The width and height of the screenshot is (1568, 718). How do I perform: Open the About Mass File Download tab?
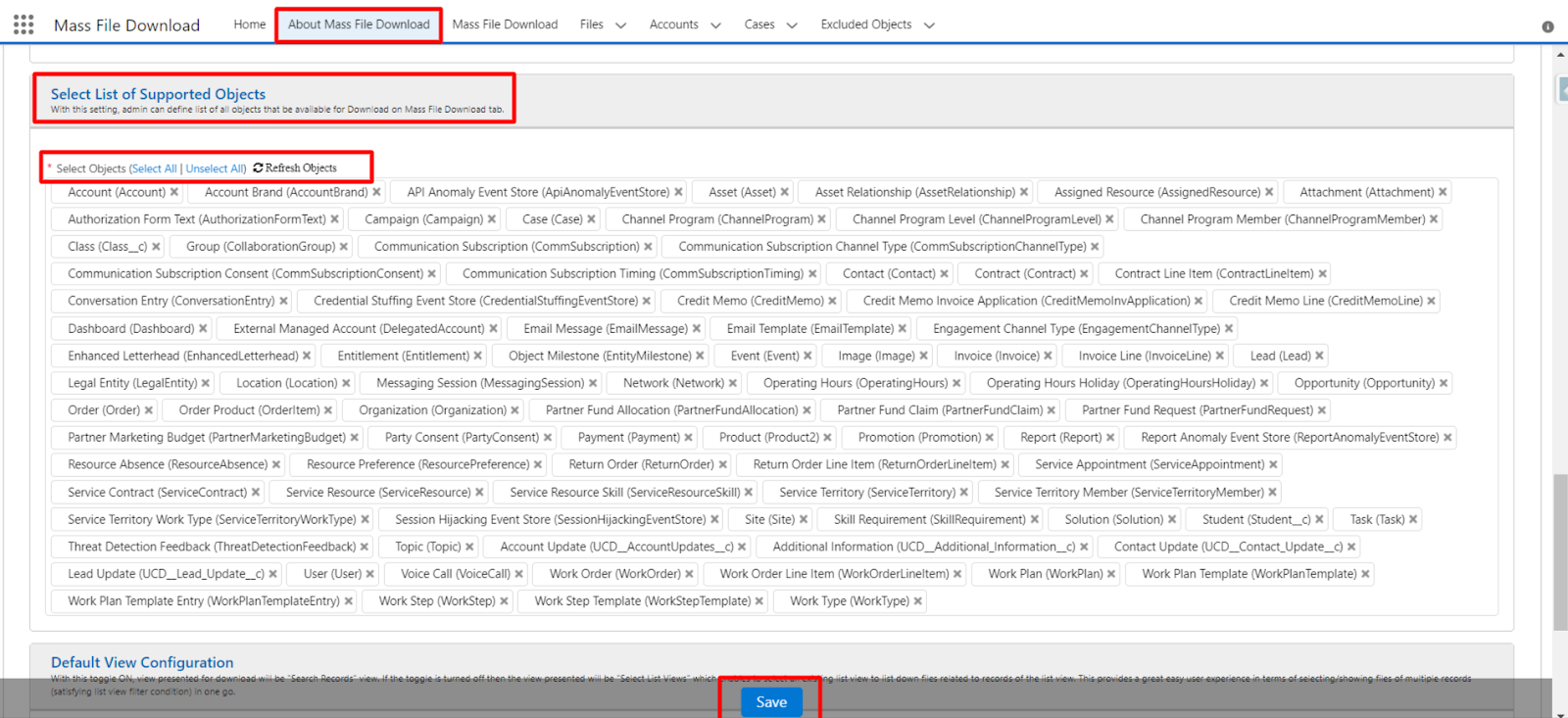(359, 24)
